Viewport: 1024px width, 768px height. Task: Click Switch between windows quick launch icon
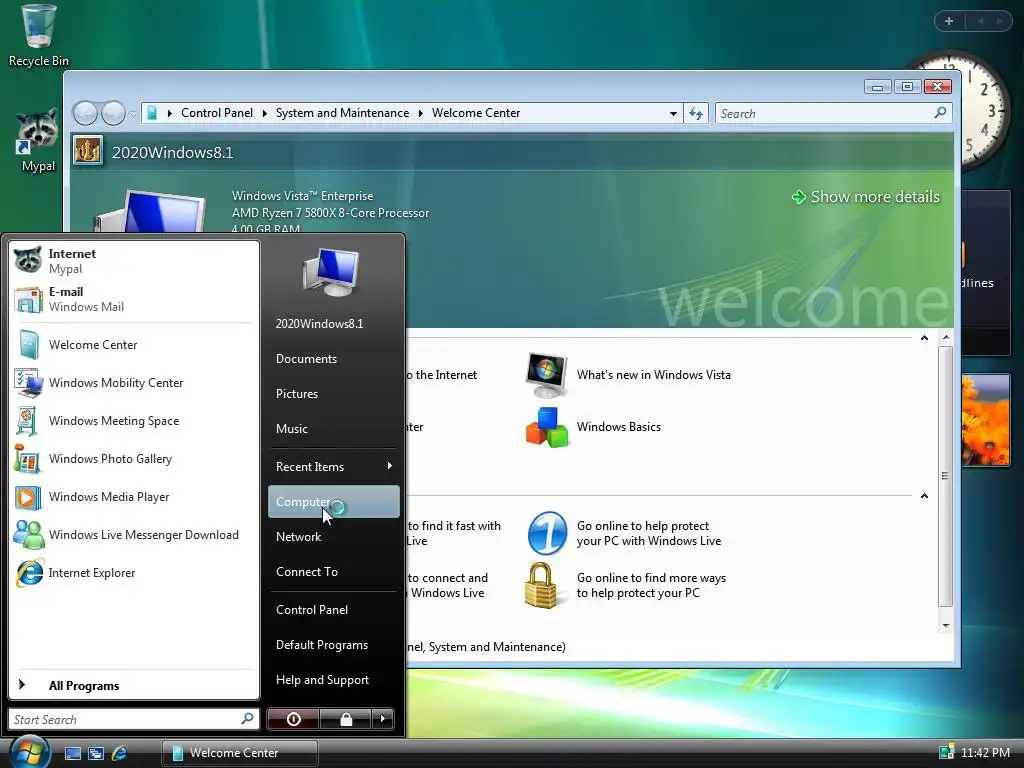pyautogui.click(x=96, y=753)
